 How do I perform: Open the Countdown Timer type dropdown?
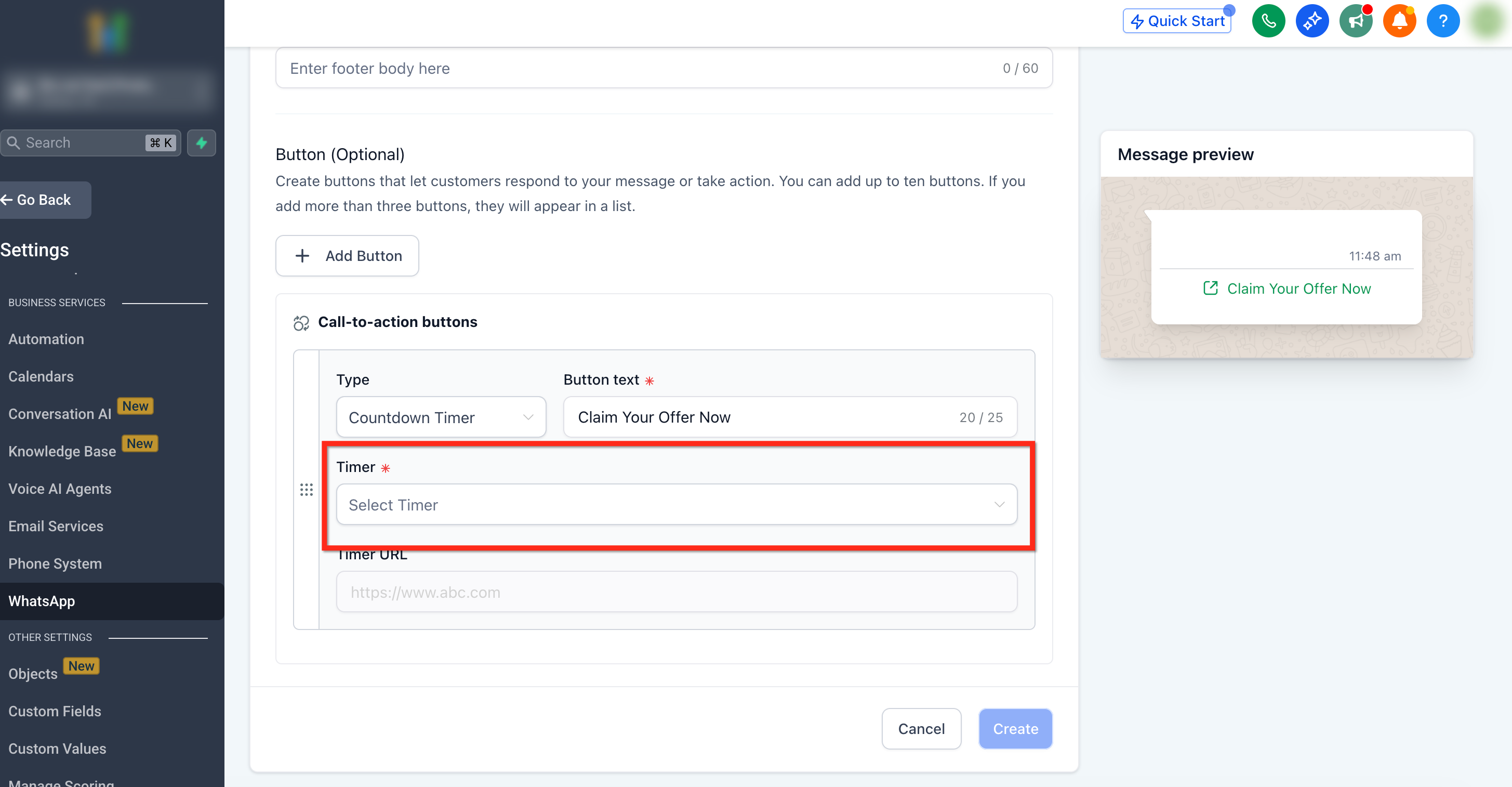coord(441,417)
